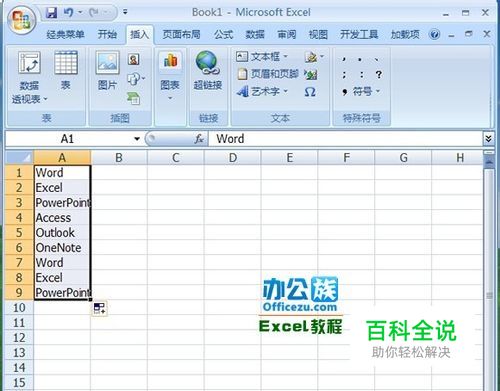Switch to the 开发工具 tab

359,34
